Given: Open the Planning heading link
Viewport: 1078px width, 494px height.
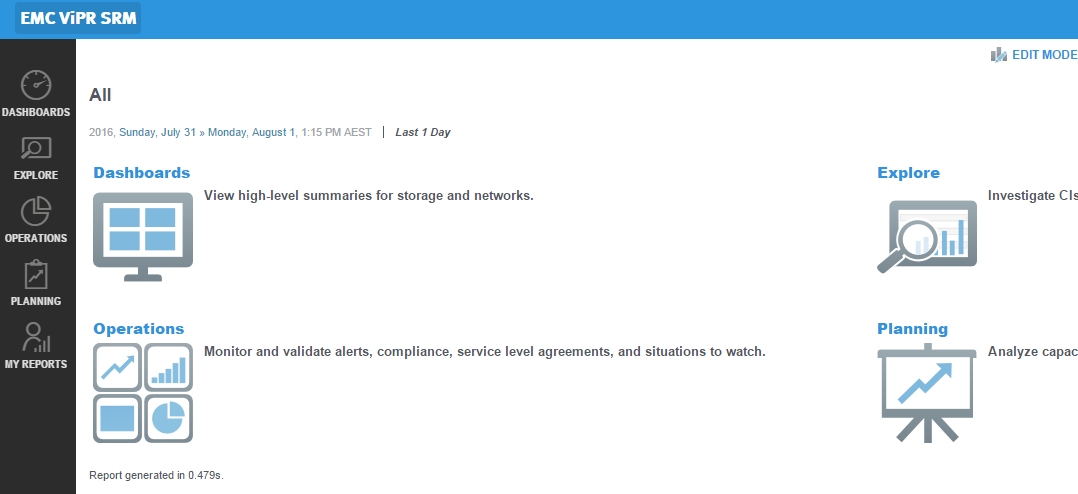Looking at the screenshot, I should click(x=912, y=329).
